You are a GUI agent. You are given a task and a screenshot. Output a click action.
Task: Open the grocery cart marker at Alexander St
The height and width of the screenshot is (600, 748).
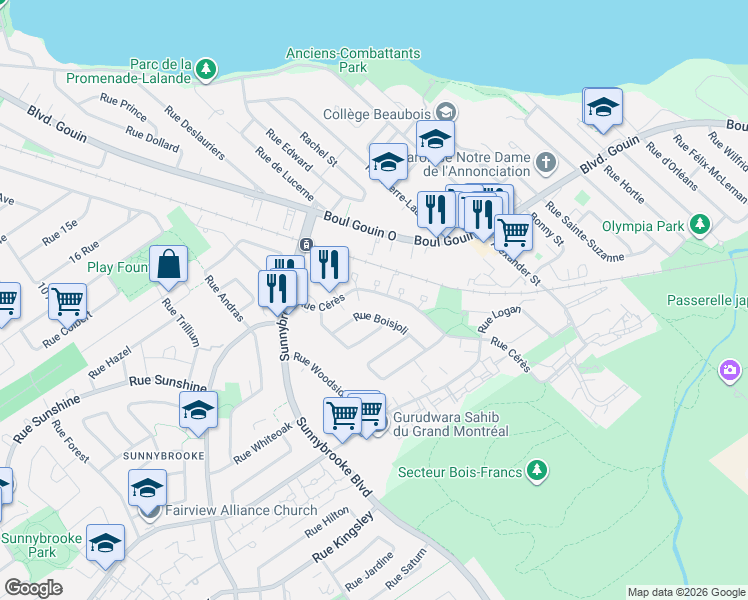pyautogui.click(x=513, y=236)
